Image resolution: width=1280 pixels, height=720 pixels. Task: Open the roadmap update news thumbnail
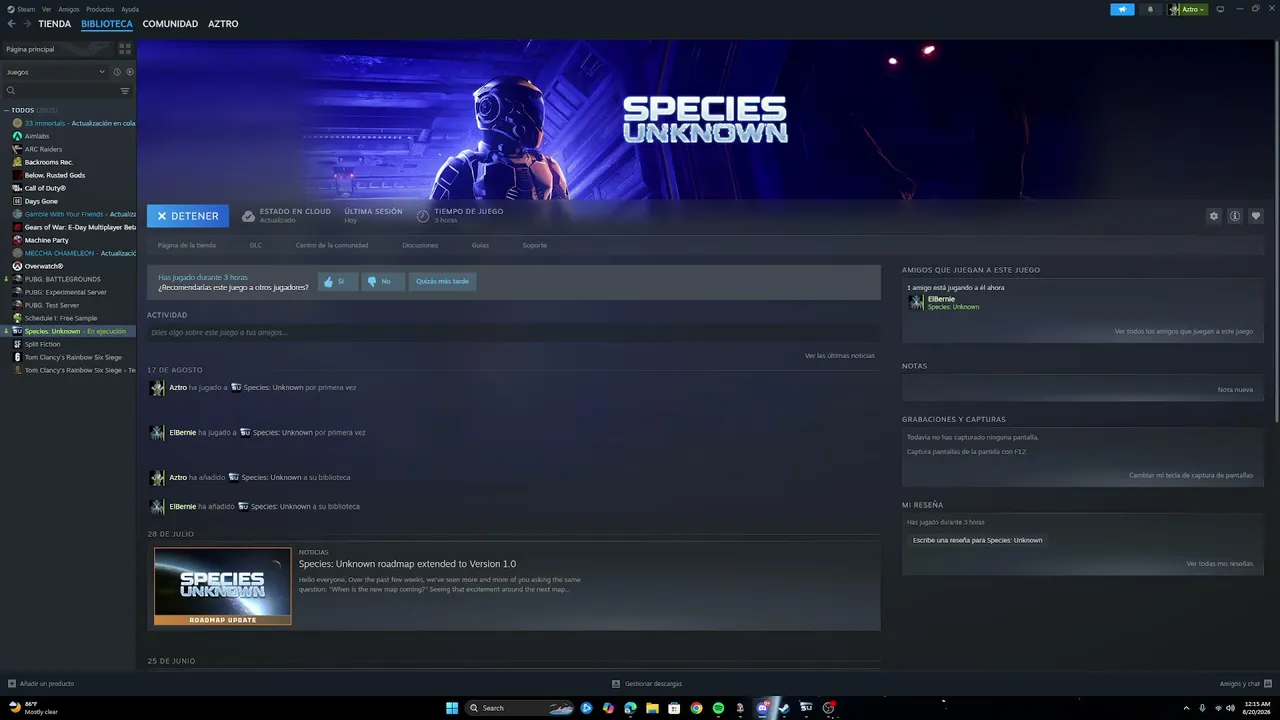pyautogui.click(x=223, y=586)
